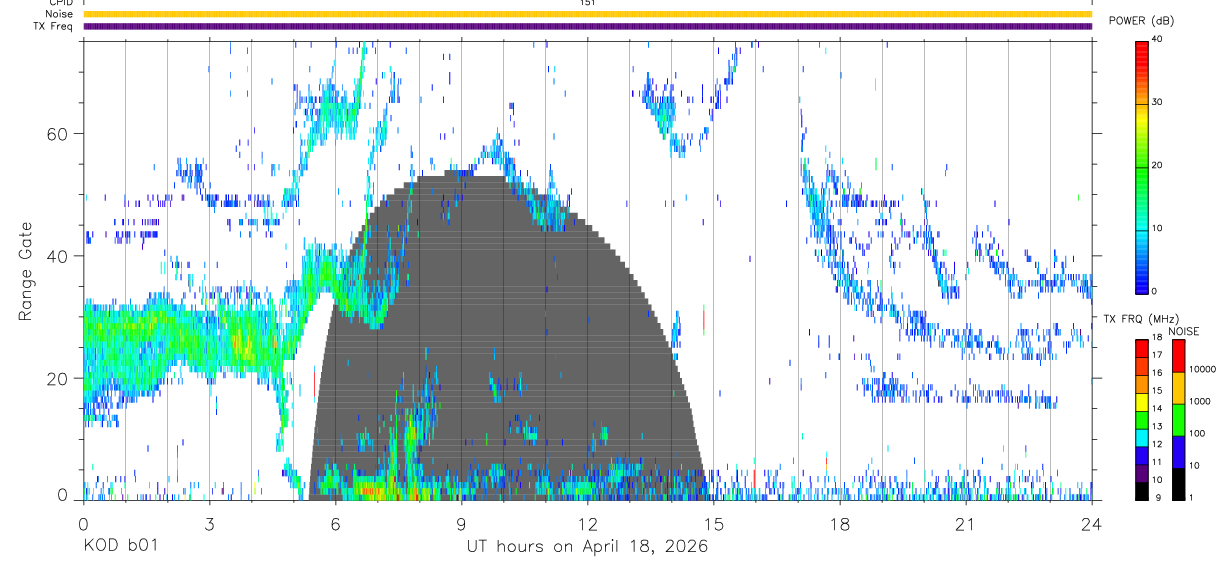Image resolution: width=1228 pixels, height=567 pixels.
Task: Click the 12 label on TX FRQ scale
Action: [1156, 445]
